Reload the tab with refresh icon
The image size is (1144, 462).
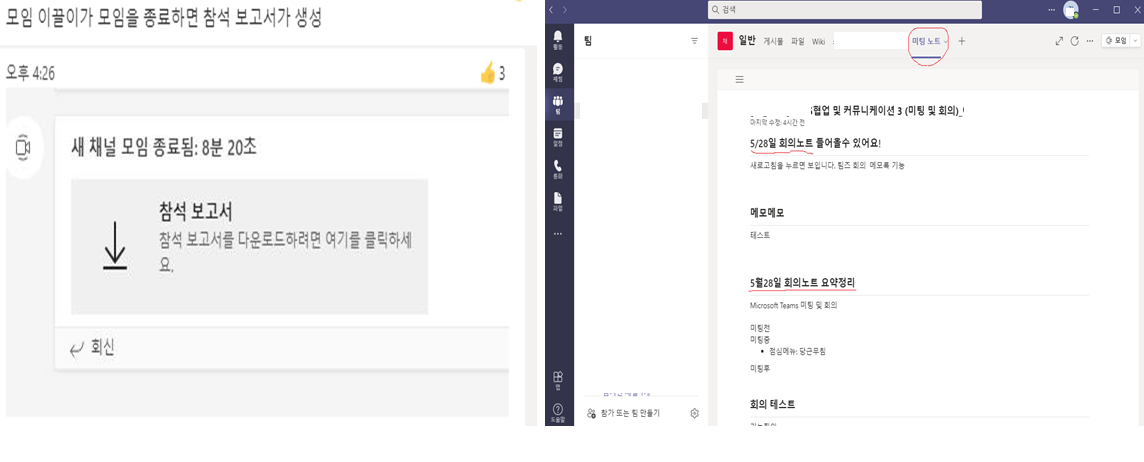(1075, 42)
